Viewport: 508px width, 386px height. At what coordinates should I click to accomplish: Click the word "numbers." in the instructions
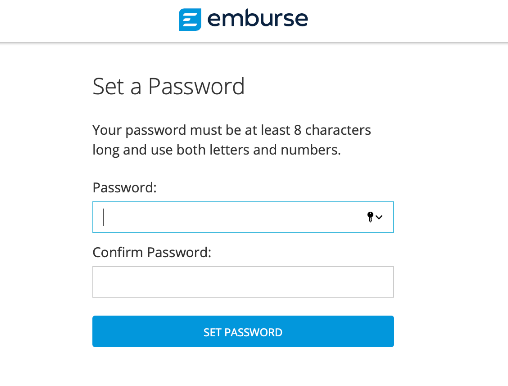coord(311,150)
